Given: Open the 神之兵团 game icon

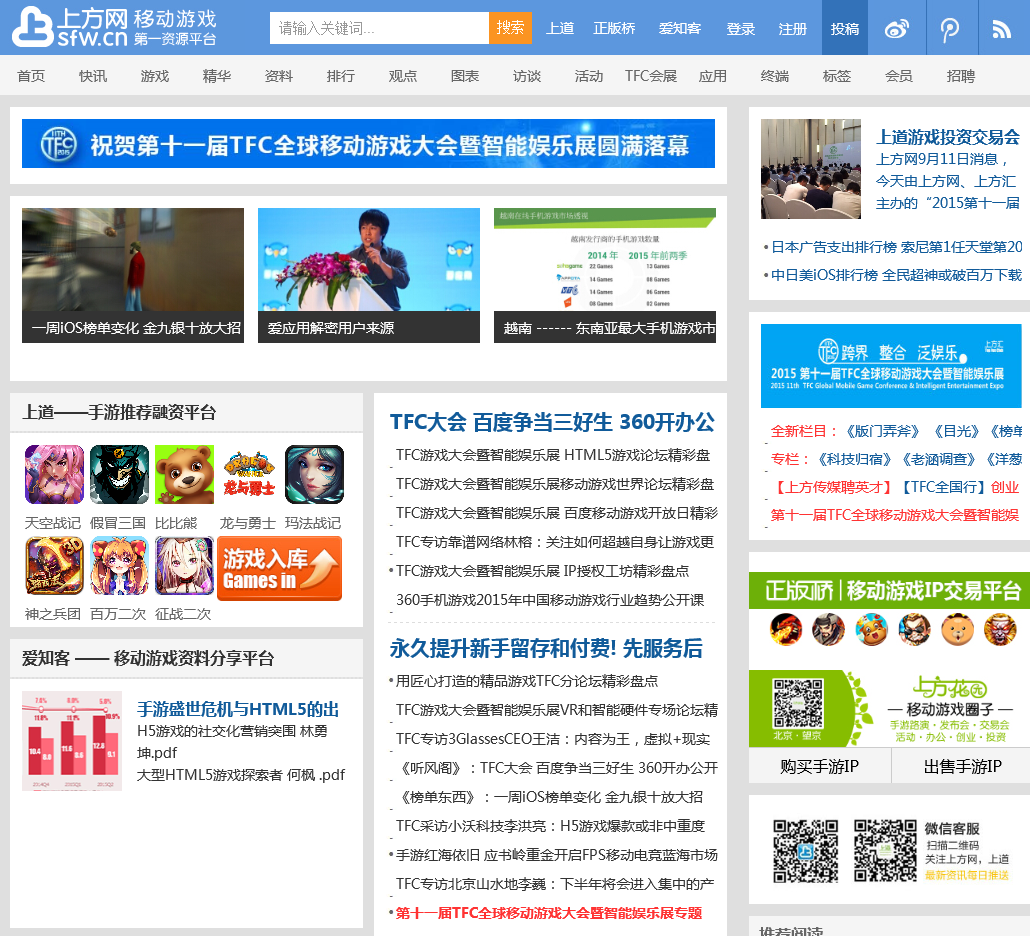Looking at the screenshot, I should tap(54, 566).
